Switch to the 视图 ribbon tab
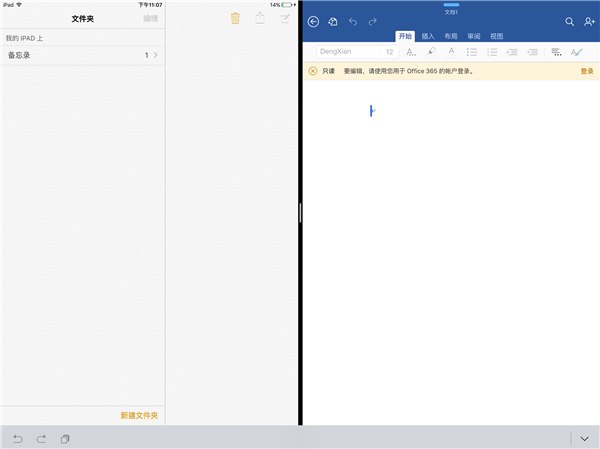Image resolution: width=600 pixels, height=449 pixels. coord(497,36)
